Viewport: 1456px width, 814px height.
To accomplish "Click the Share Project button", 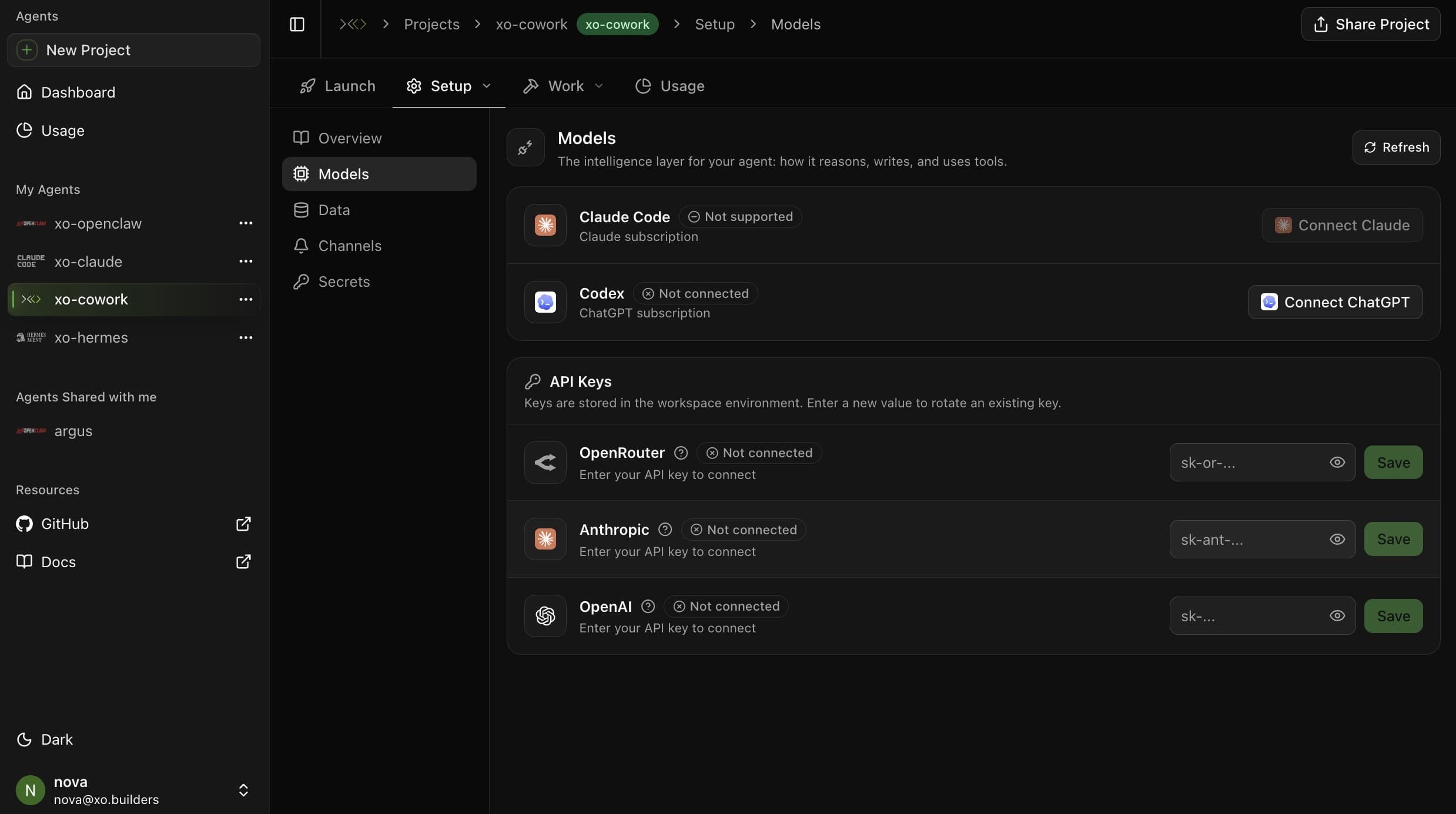I will pyautogui.click(x=1371, y=24).
